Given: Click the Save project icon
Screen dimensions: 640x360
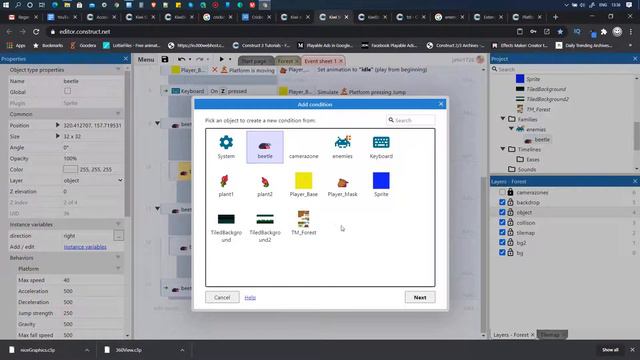Looking at the screenshot, I should coord(165,59).
